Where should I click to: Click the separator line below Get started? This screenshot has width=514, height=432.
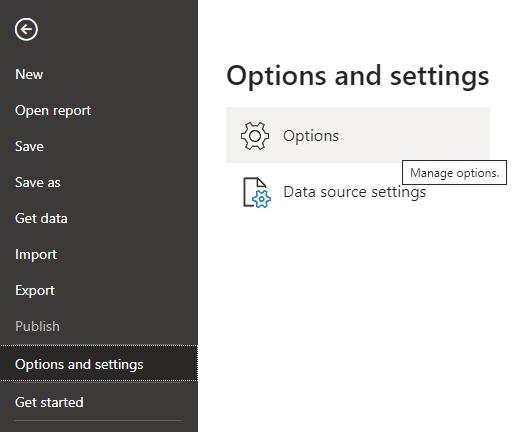(98, 421)
